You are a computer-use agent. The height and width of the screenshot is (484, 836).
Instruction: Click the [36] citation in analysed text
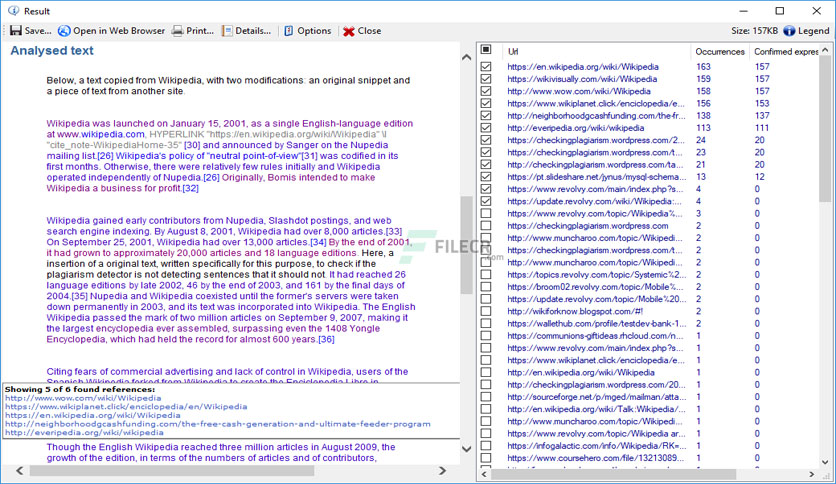pos(326,339)
